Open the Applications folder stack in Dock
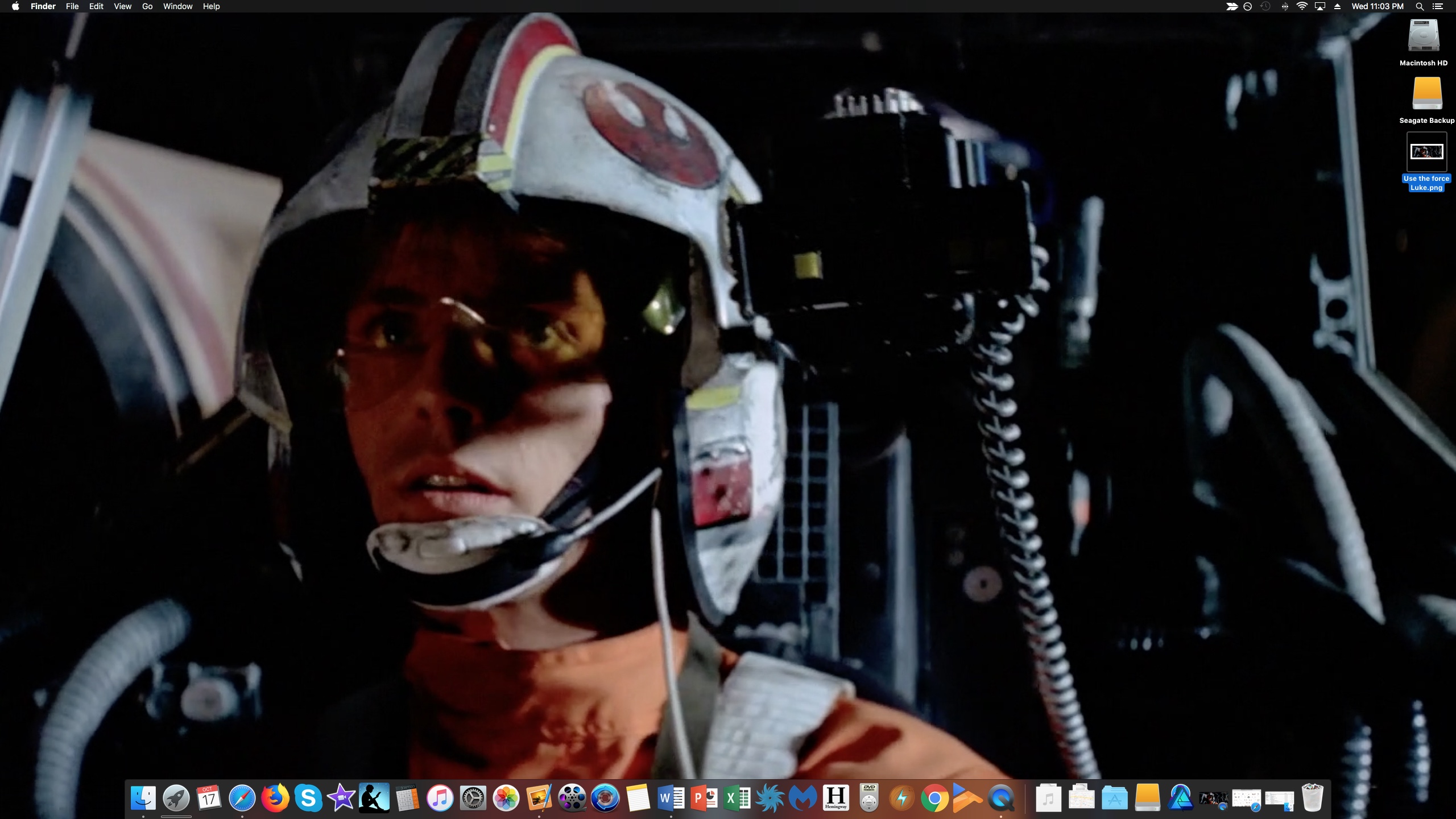This screenshot has height=819, width=1456. pyautogui.click(x=1115, y=798)
